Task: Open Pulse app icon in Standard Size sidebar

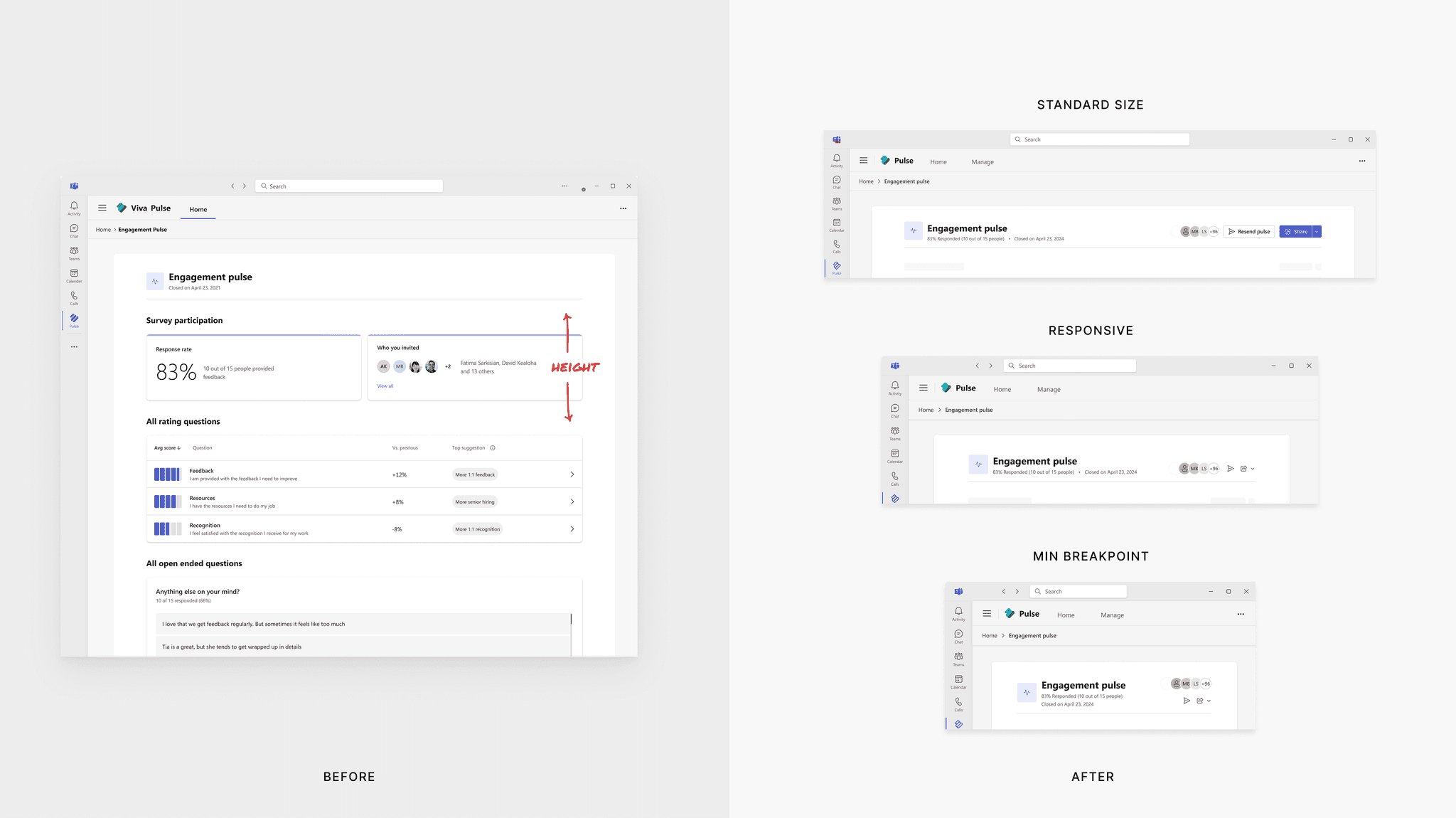Action: coord(837,267)
